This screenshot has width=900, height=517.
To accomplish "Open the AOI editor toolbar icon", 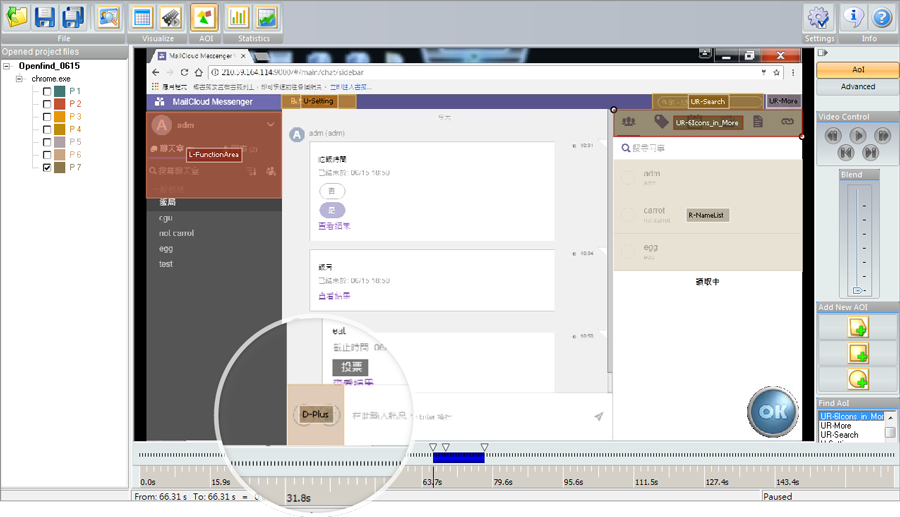I will click(x=203, y=17).
